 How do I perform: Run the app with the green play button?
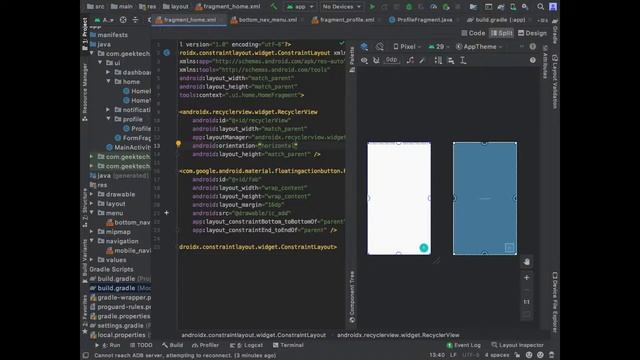372,7
